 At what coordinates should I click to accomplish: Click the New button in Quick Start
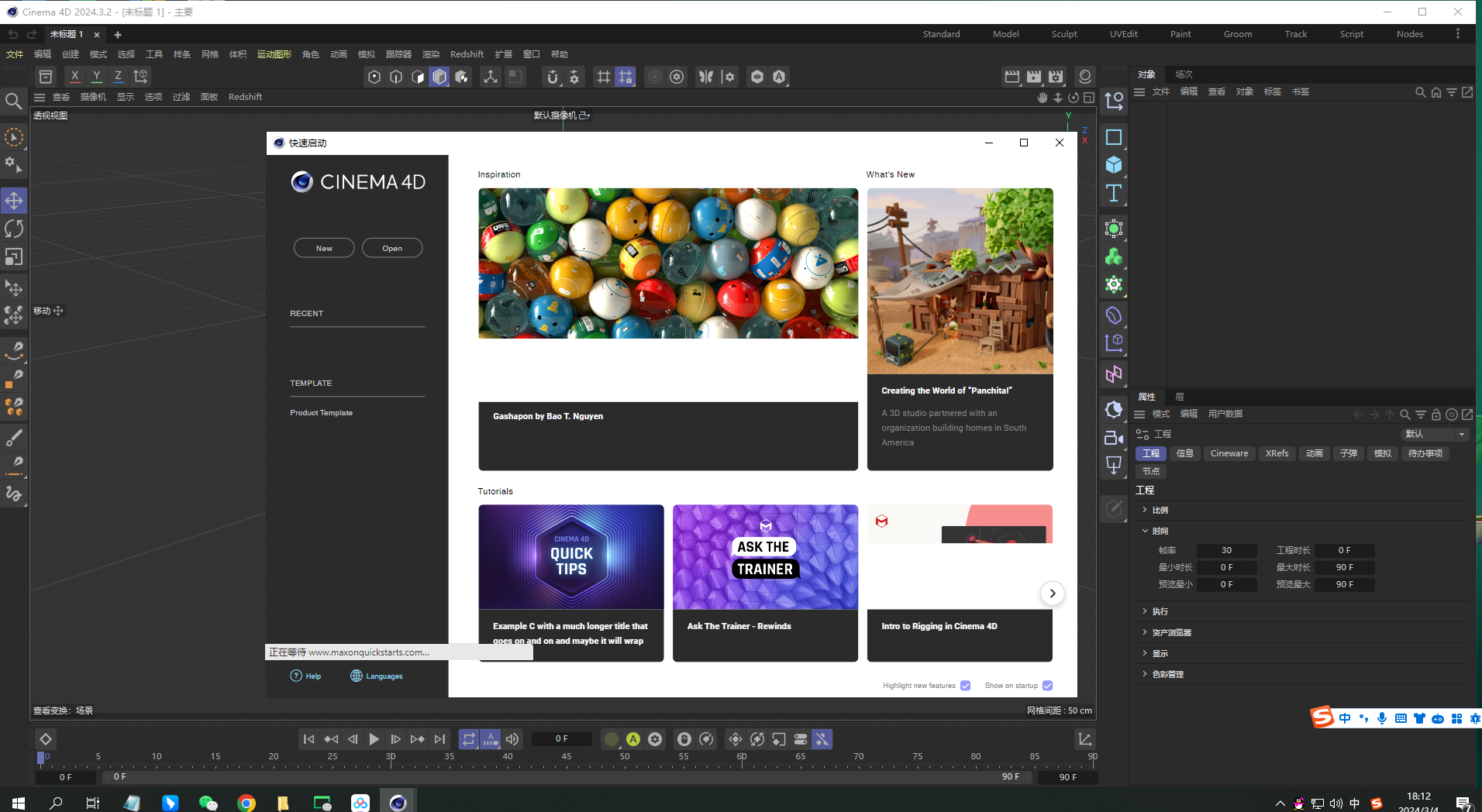(x=324, y=248)
